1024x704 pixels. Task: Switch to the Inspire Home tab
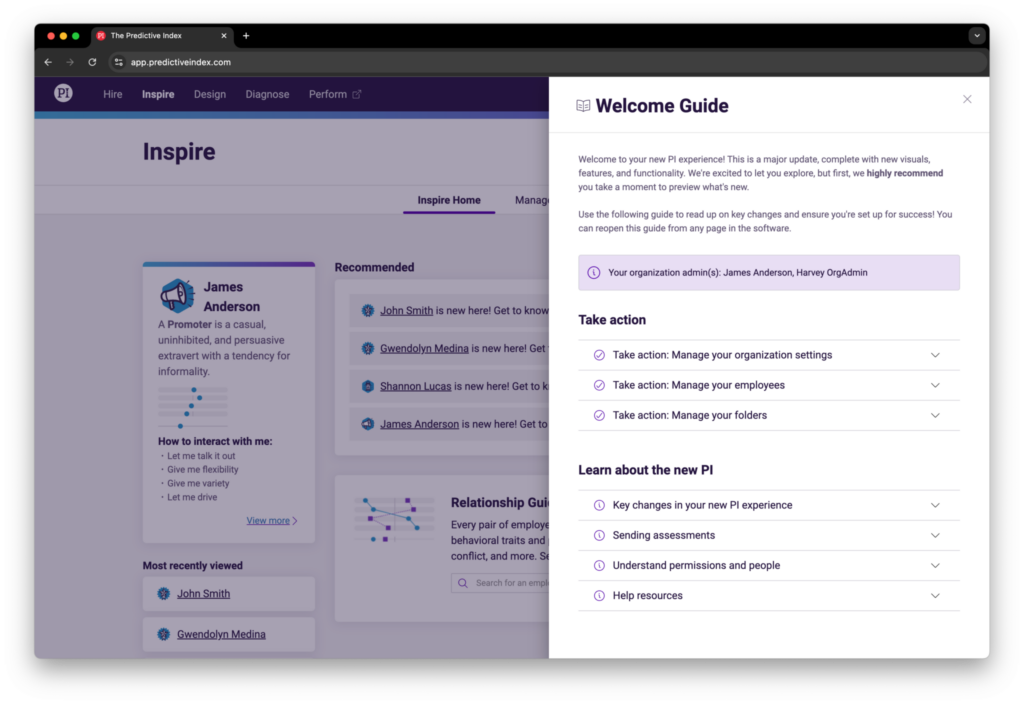click(x=449, y=200)
